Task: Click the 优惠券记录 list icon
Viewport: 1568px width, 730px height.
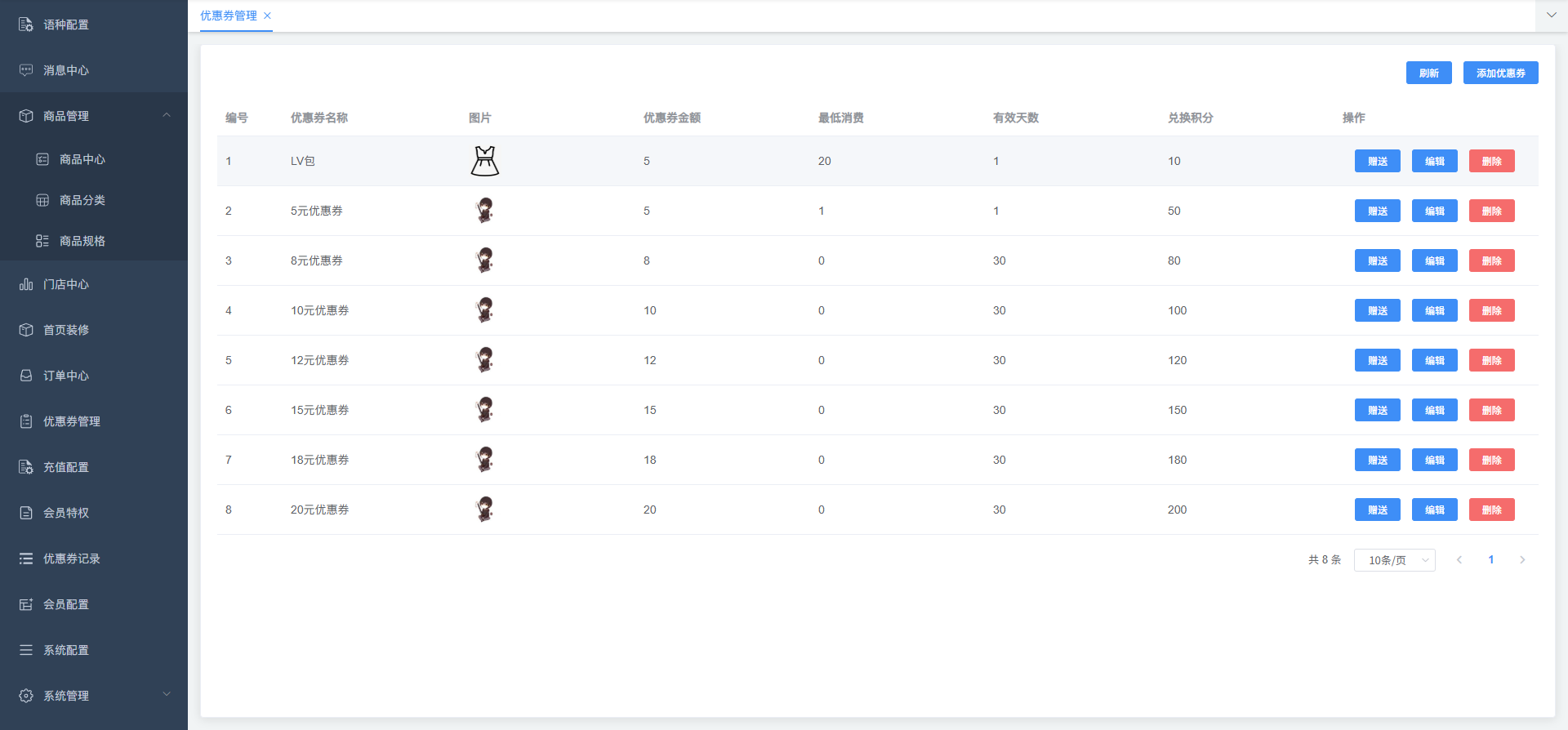Action: pyautogui.click(x=26, y=559)
